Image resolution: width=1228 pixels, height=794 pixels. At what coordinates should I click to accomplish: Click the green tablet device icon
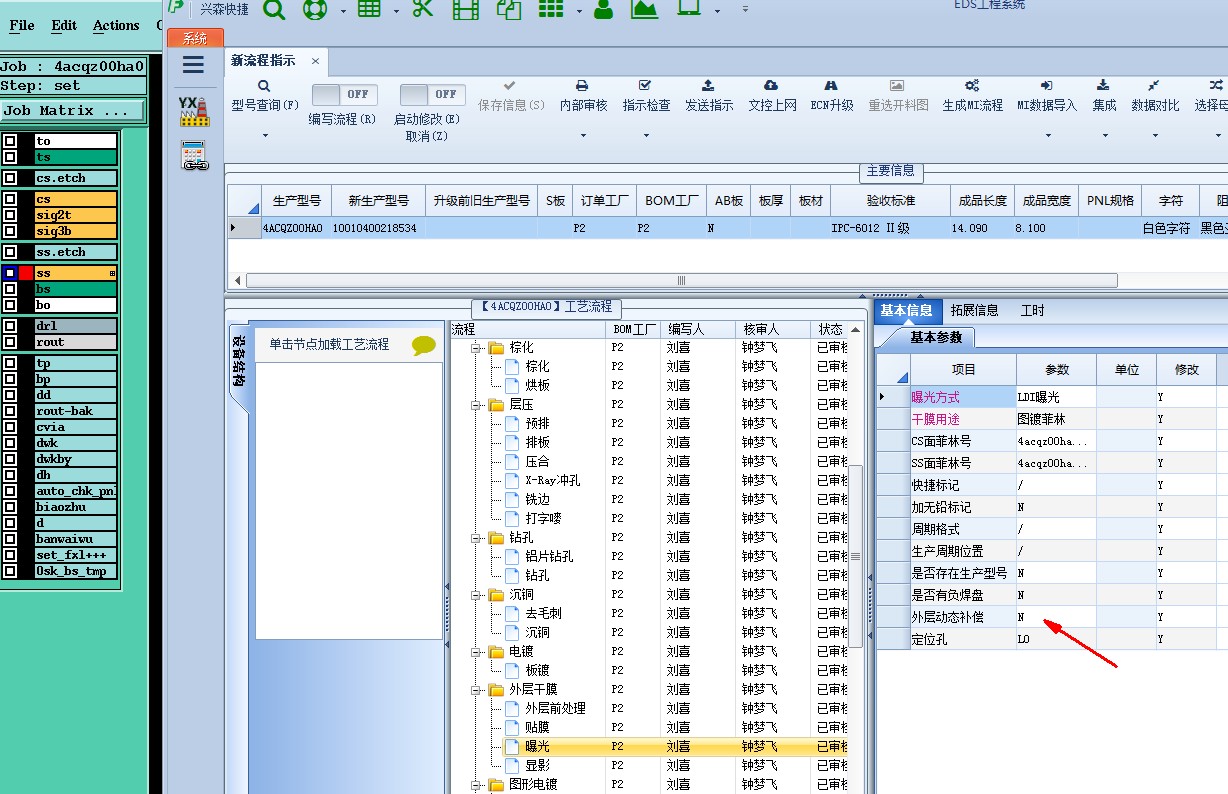tap(689, 8)
